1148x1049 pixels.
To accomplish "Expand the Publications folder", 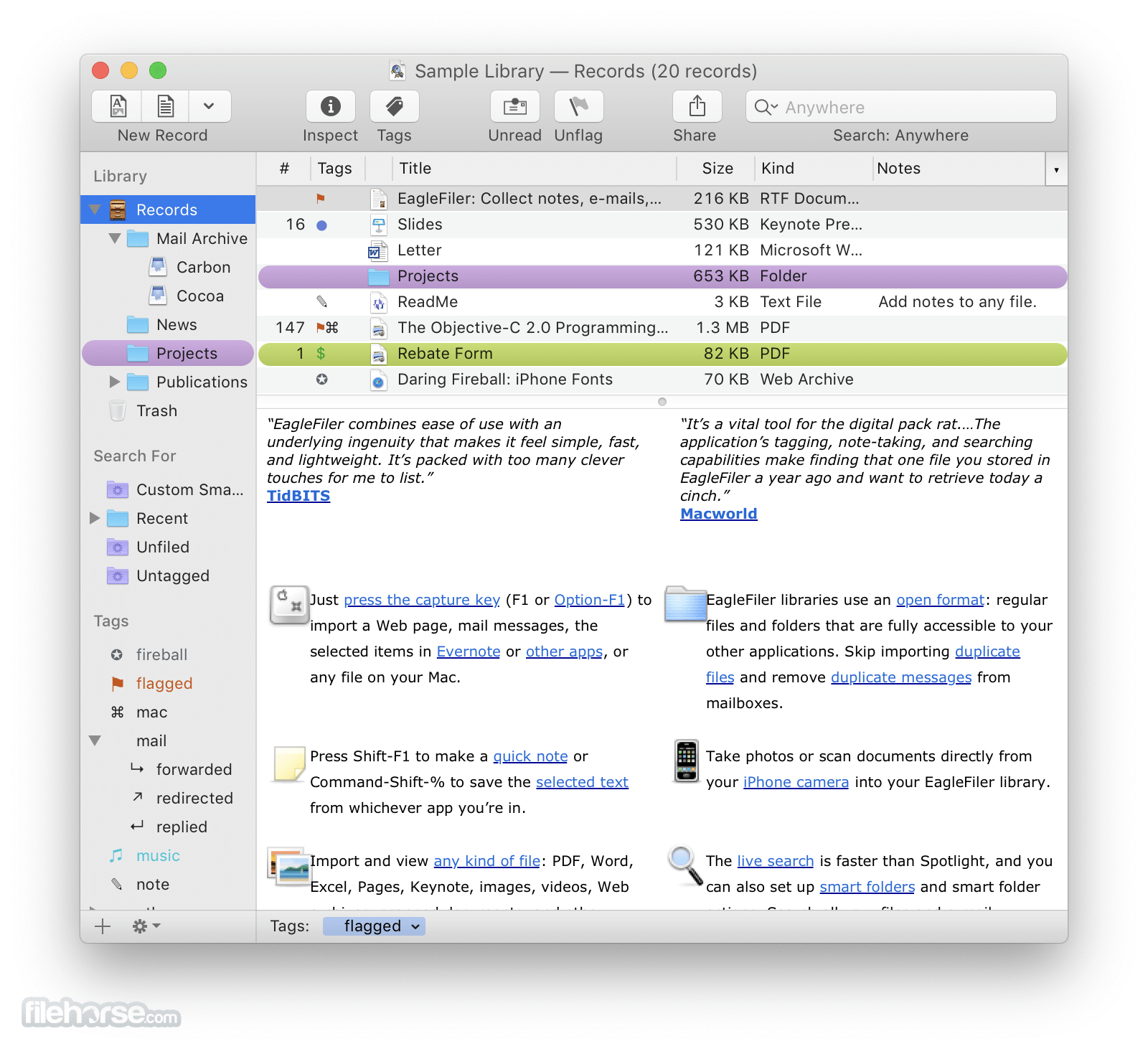I will tap(115, 382).
